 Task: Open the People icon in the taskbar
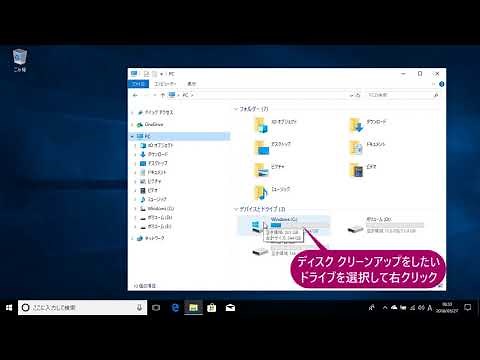371,308
